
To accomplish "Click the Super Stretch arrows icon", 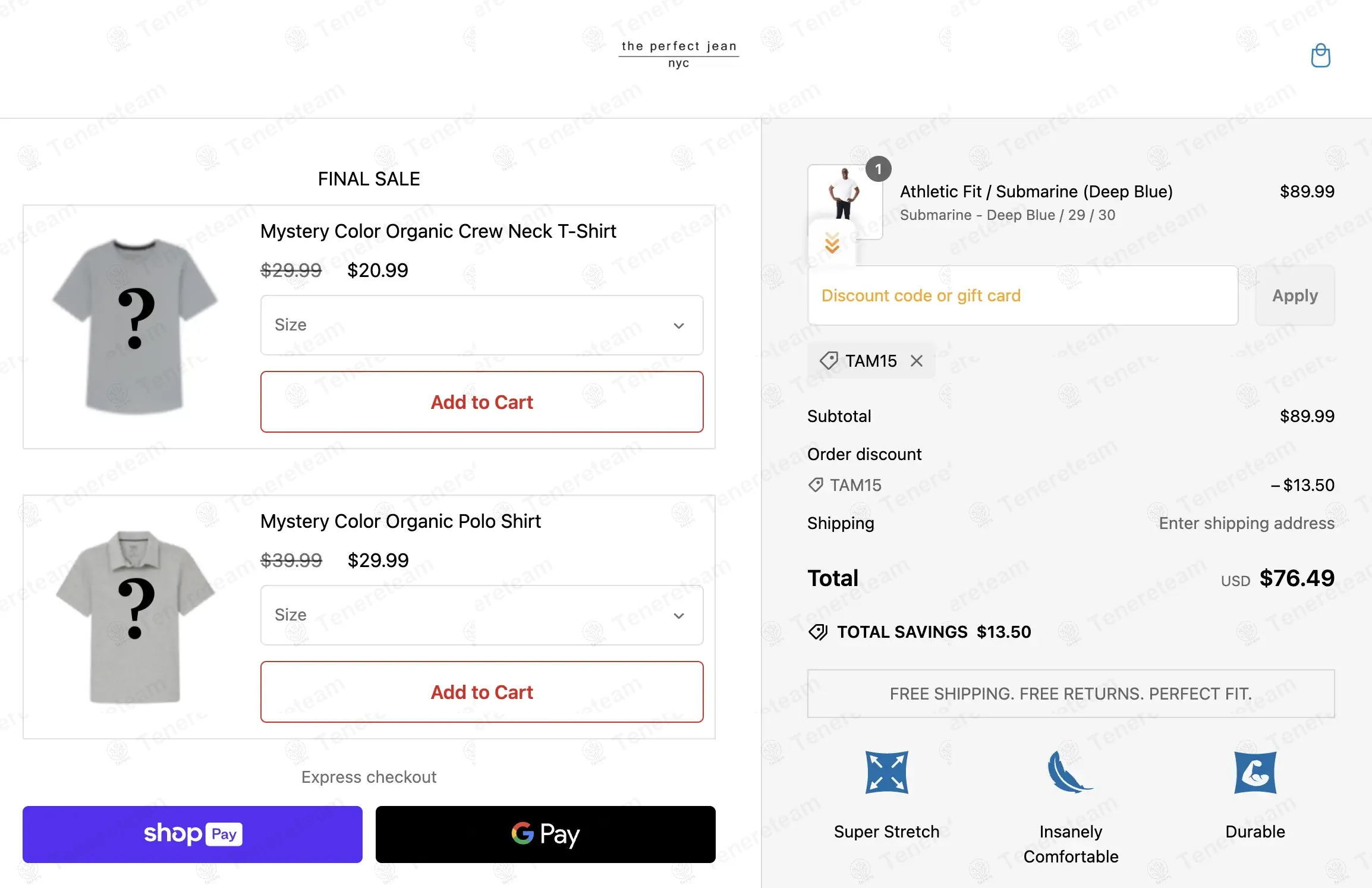I will point(886,772).
